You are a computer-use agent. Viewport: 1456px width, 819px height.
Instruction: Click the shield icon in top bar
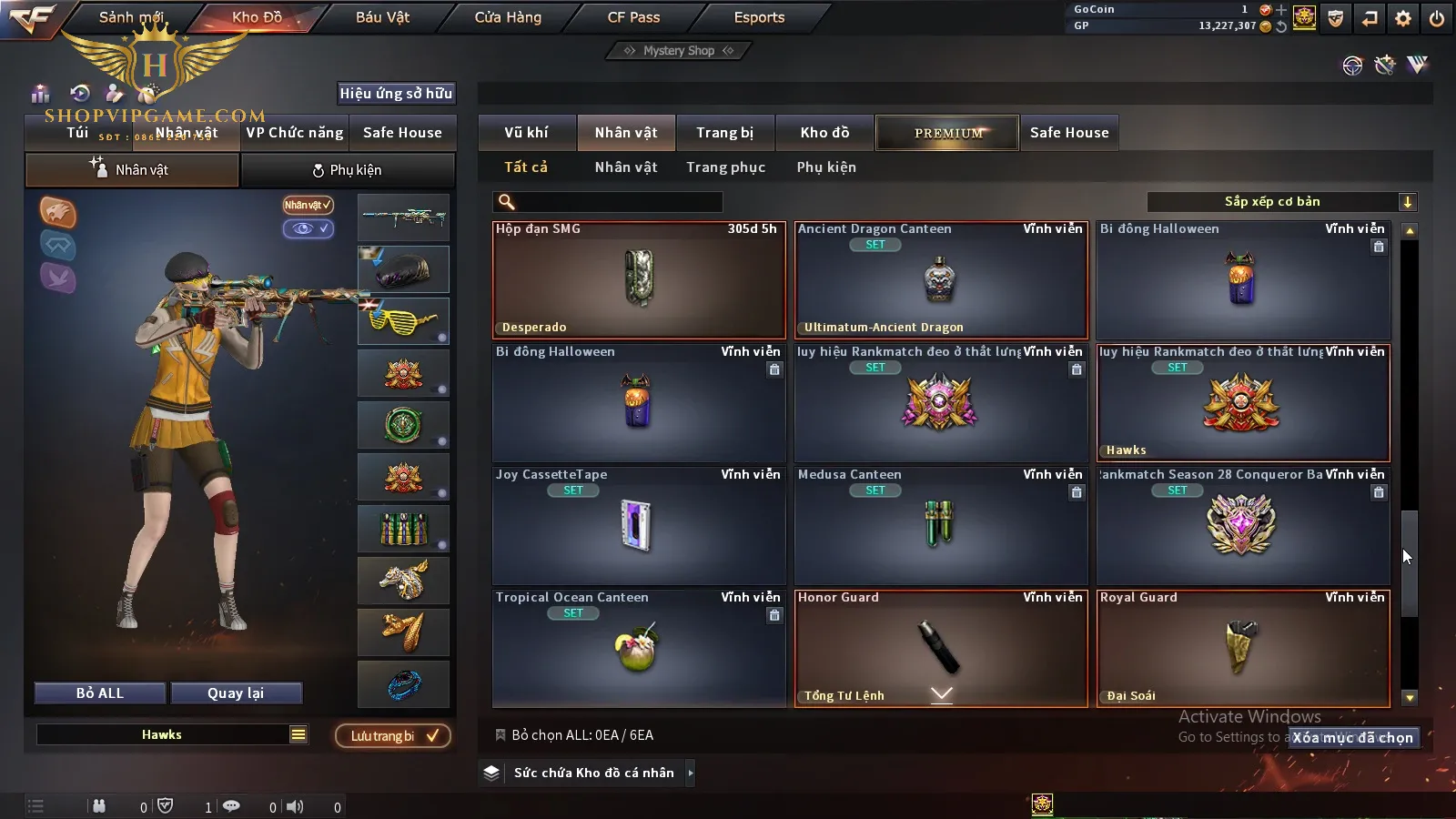(1335, 18)
